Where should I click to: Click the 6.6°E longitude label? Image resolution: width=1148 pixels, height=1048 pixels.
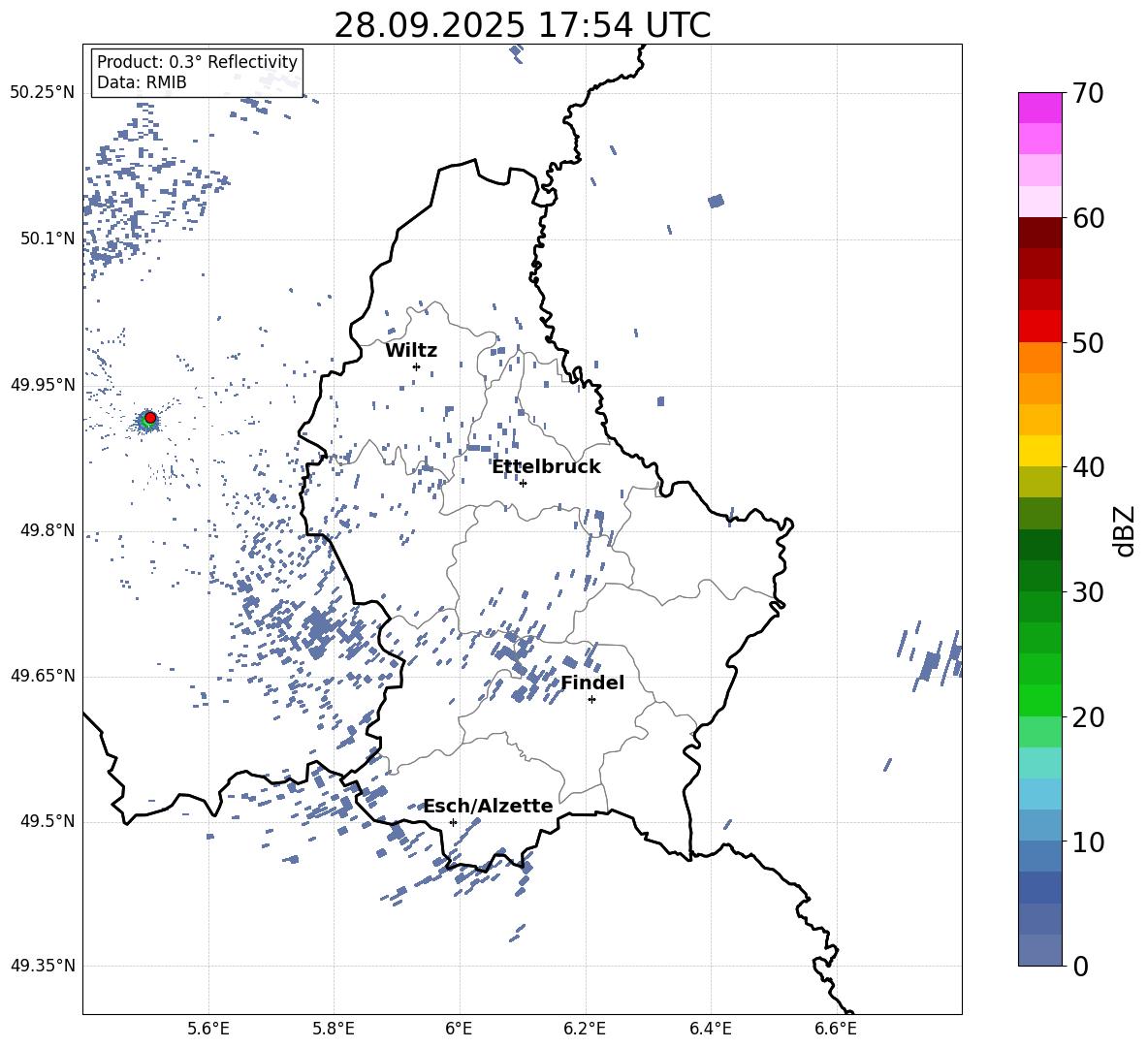point(836,1029)
